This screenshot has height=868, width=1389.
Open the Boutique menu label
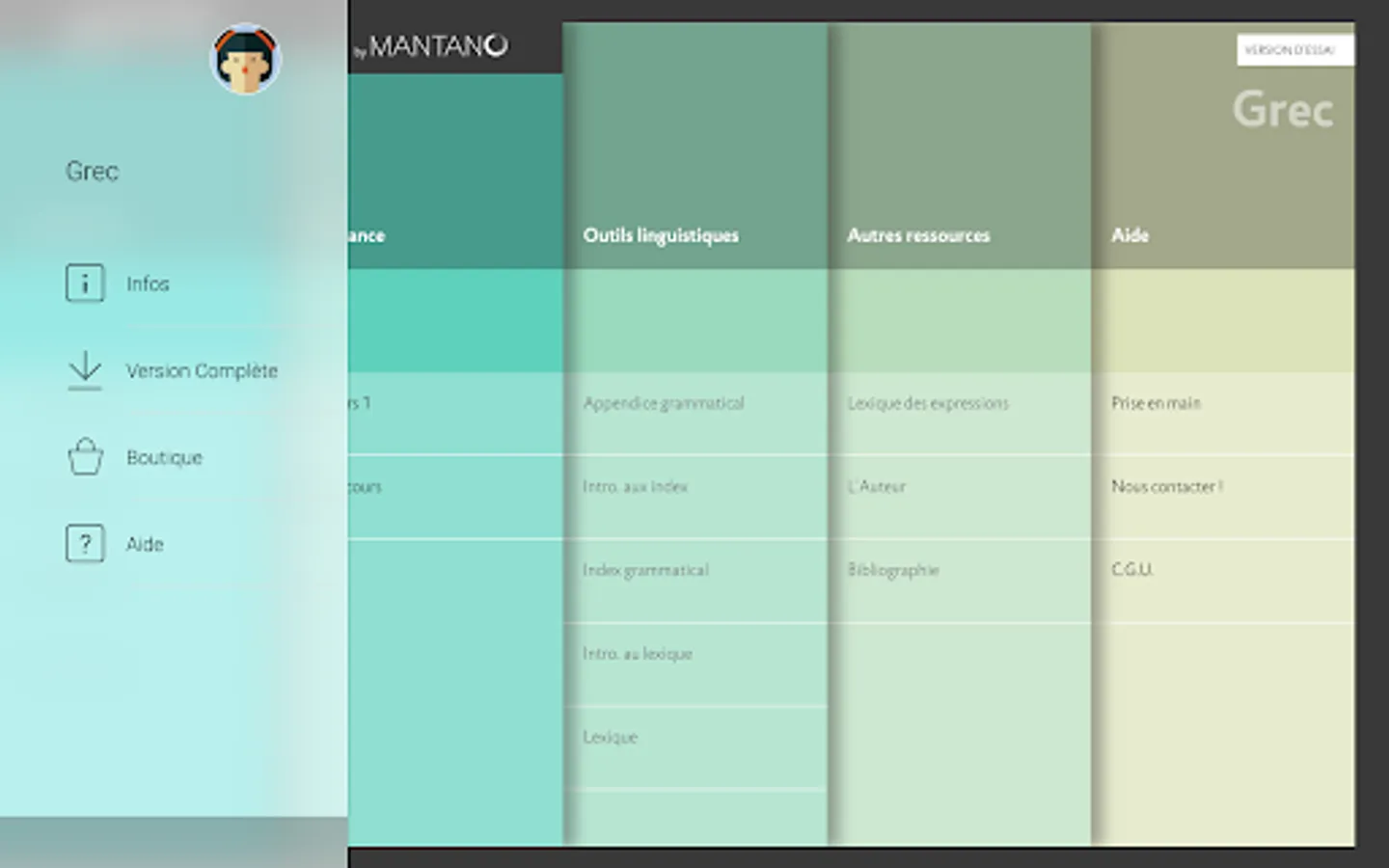[164, 457]
